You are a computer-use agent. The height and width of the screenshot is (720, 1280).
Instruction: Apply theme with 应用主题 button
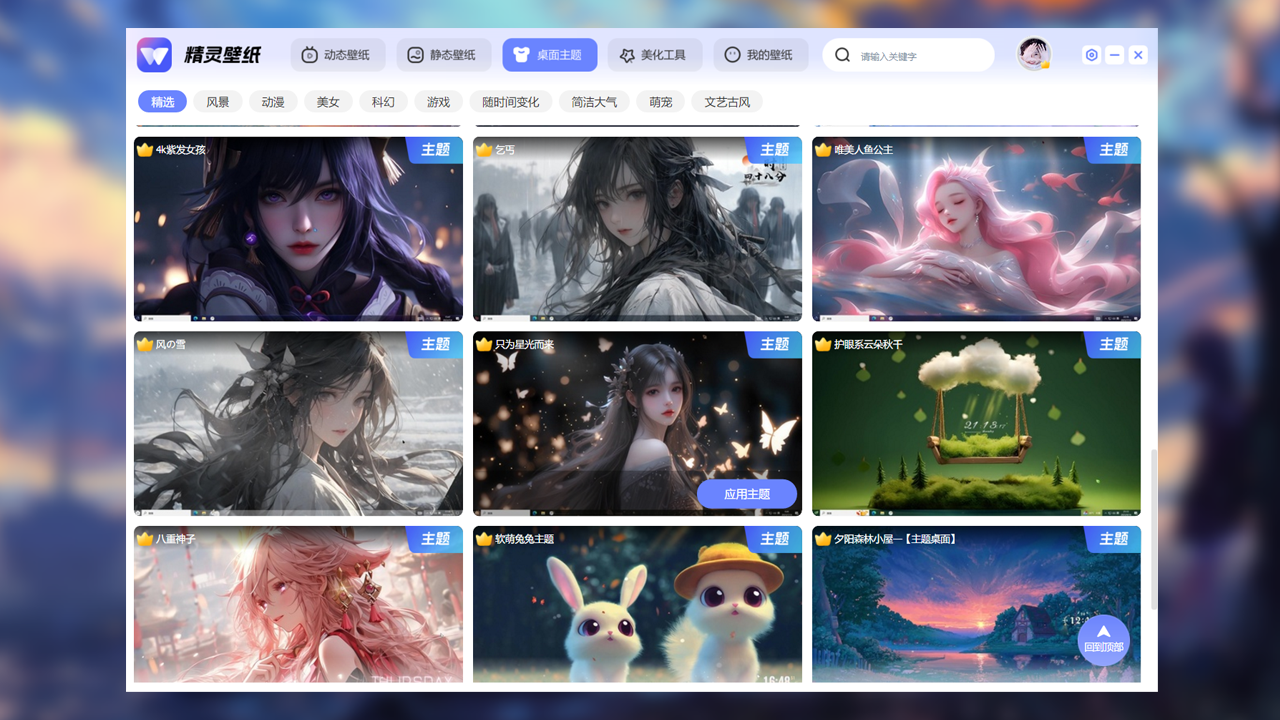[x=747, y=494]
